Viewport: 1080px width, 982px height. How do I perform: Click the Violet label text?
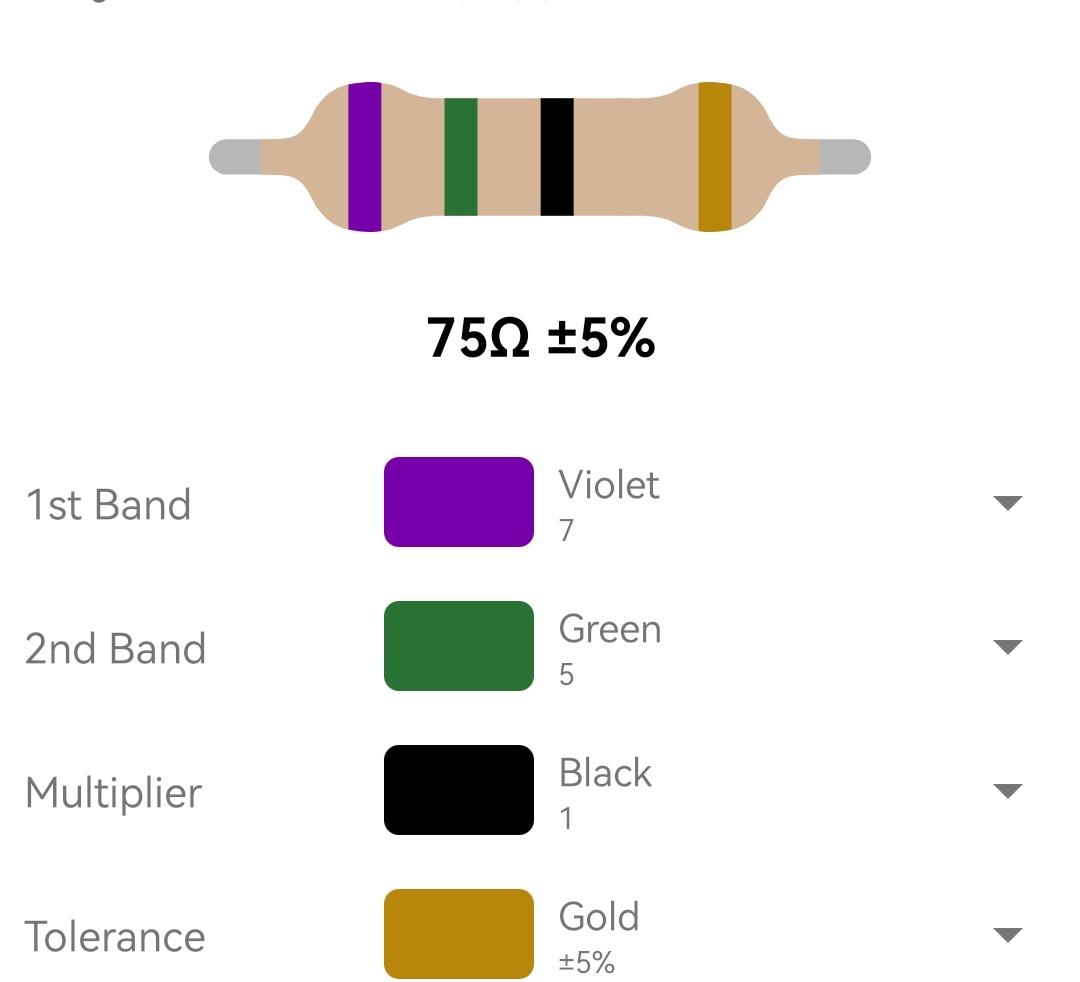click(x=609, y=485)
